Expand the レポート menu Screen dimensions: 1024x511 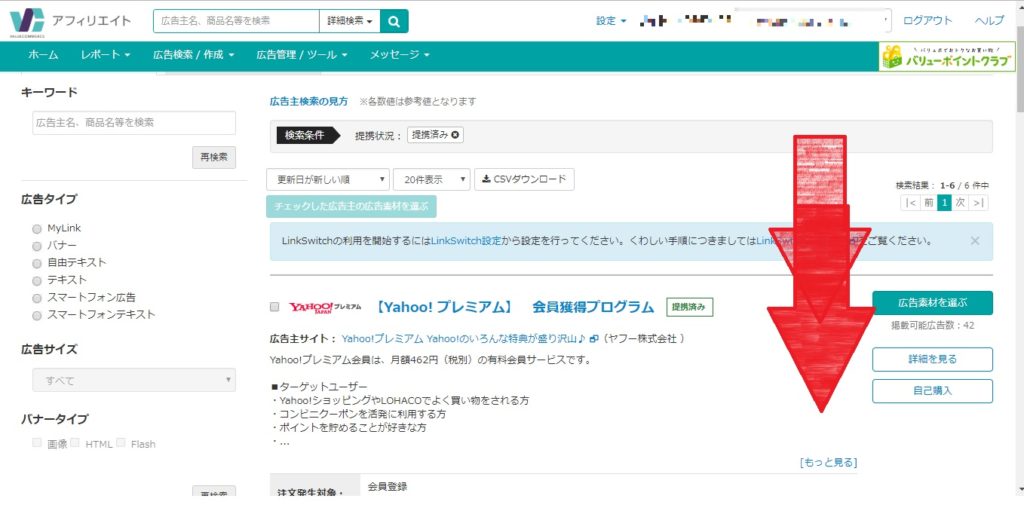coord(105,55)
